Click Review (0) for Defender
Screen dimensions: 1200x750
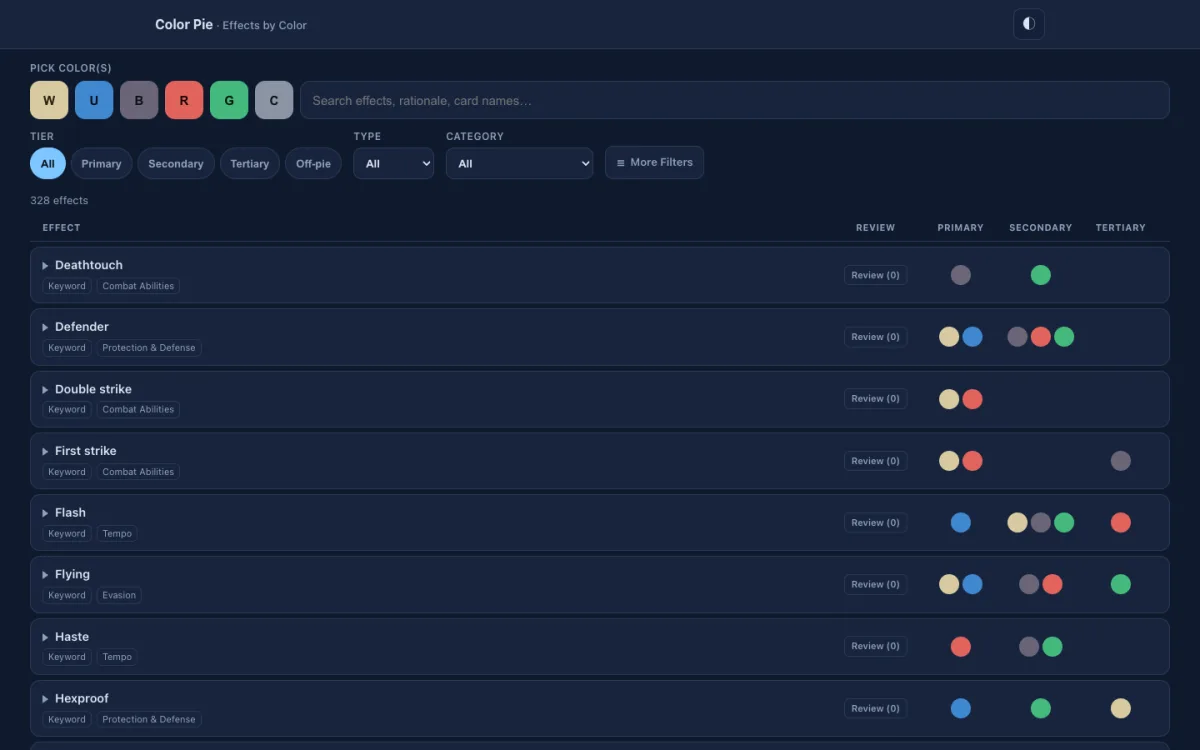pyautogui.click(x=876, y=337)
